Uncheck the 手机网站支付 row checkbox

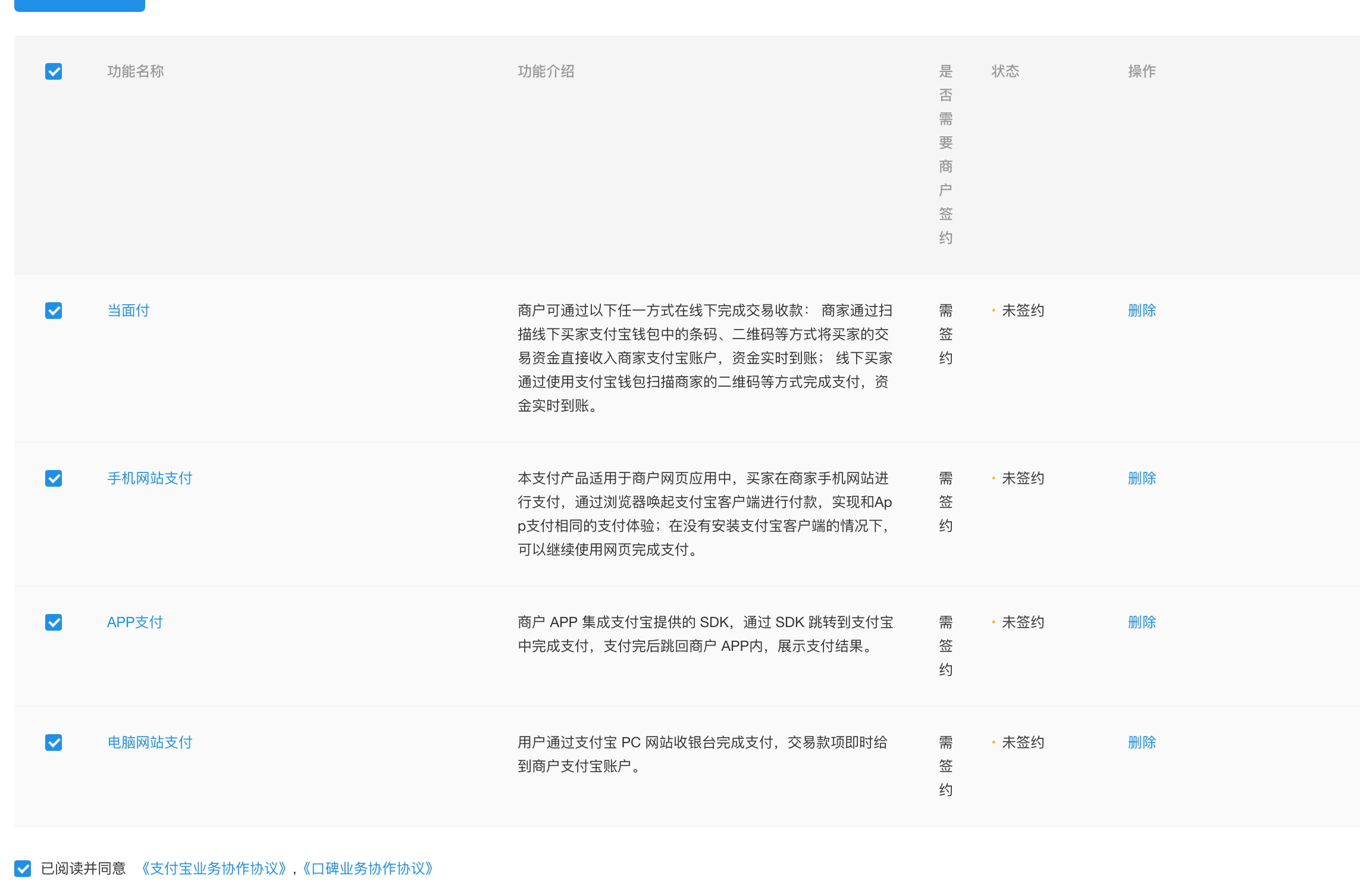53,478
